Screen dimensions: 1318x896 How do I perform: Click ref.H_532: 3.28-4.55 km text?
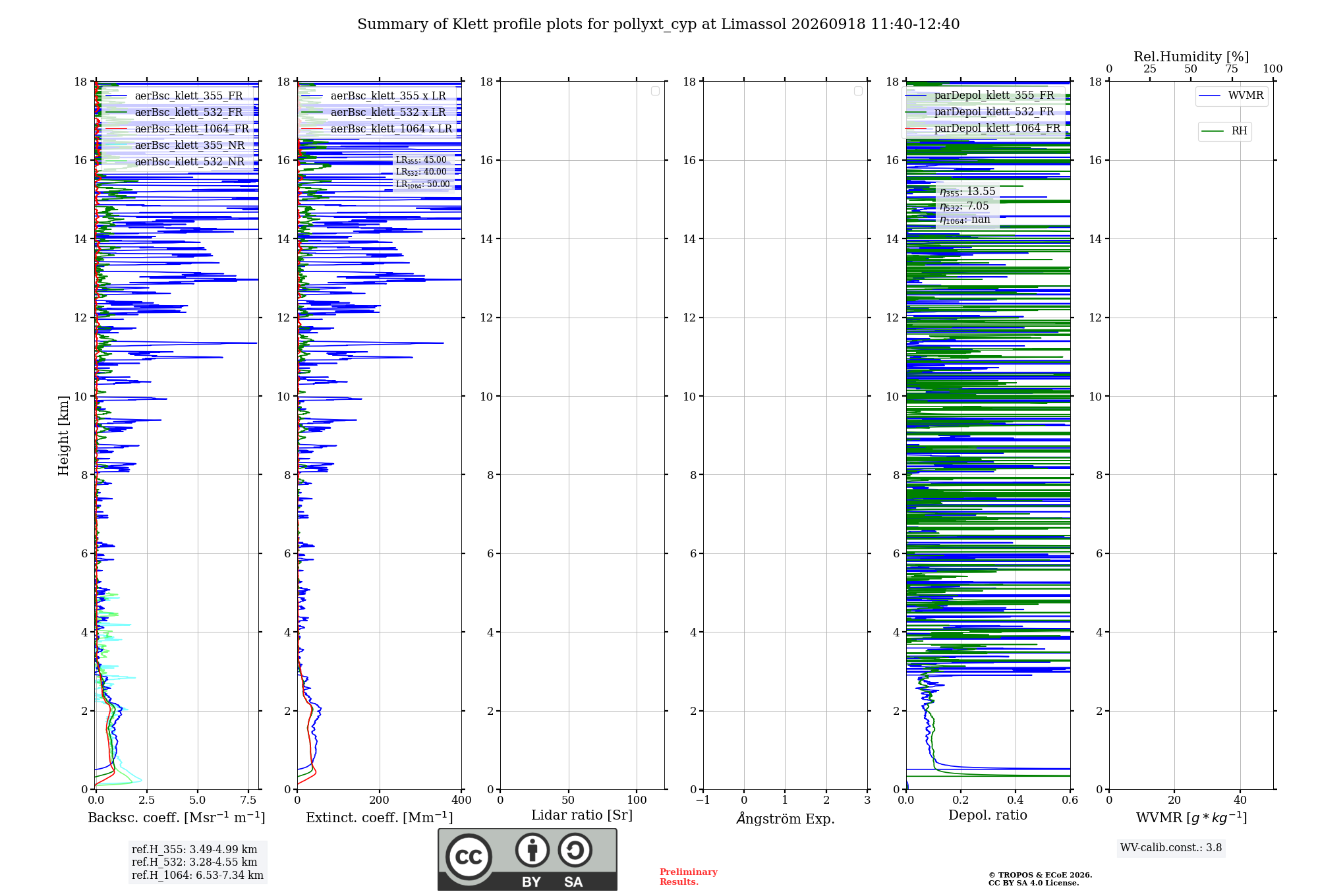point(194,862)
